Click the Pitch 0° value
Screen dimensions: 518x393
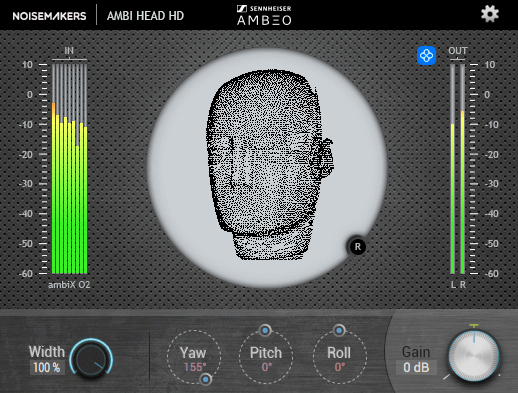click(x=267, y=367)
